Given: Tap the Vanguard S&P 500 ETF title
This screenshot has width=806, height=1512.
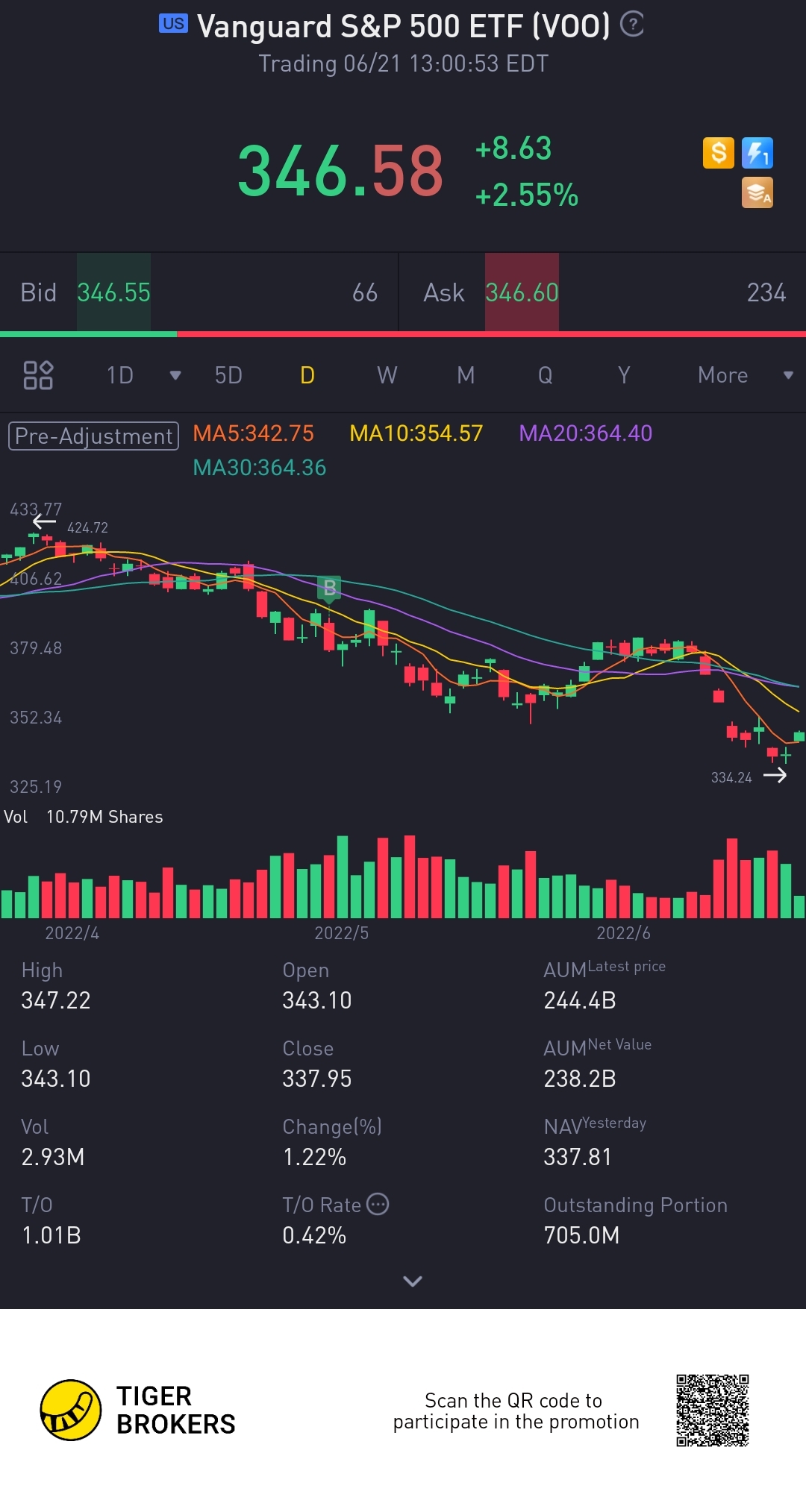Looking at the screenshot, I should (404, 26).
